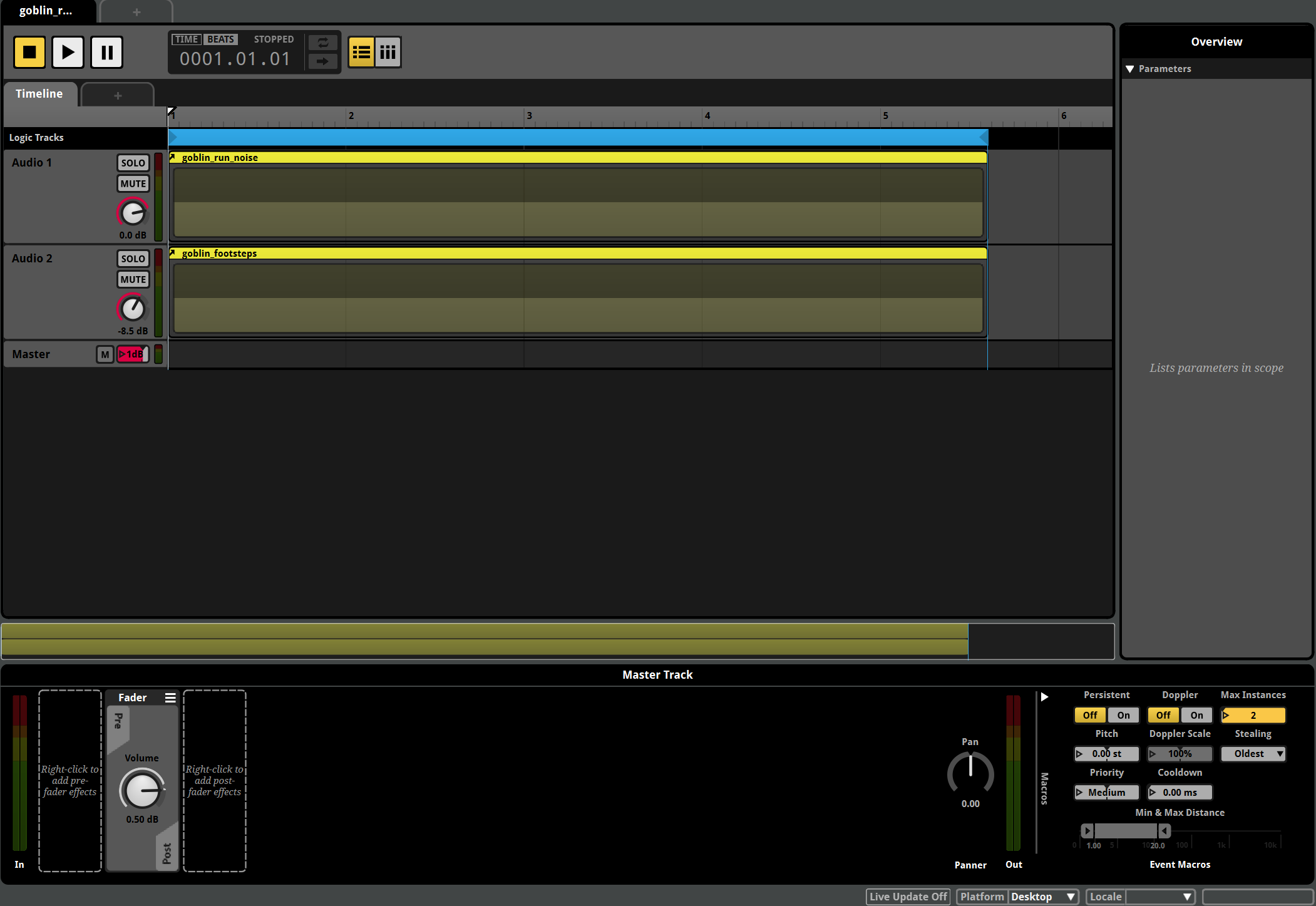
Task: Click the Master track M button
Action: pyautogui.click(x=105, y=354)
